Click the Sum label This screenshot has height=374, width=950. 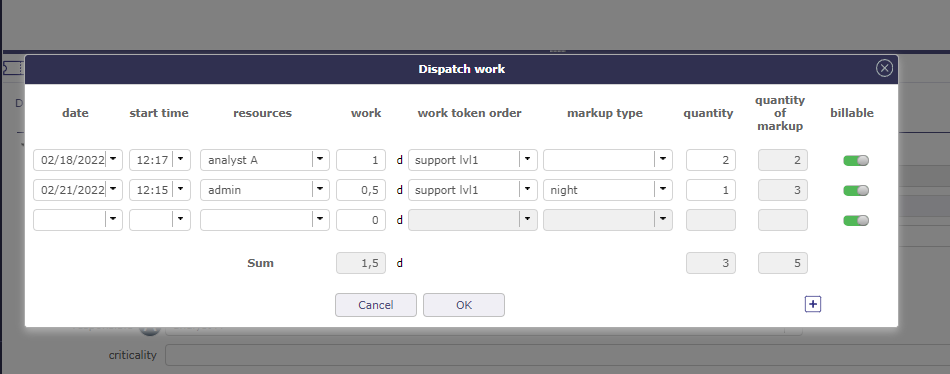(261, 263)
